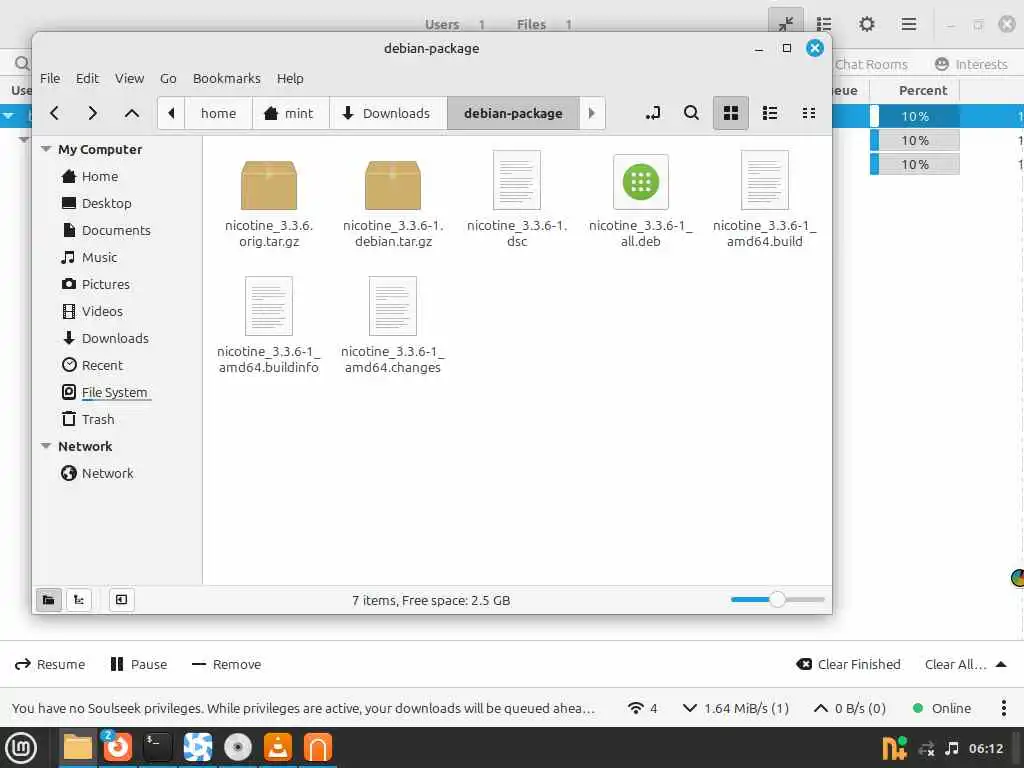The height and width of the screenshot is (768, 1024).
Task: Select nicotine_3.3.6-1_amd64.buildinfo file
Action: point(268,325)
